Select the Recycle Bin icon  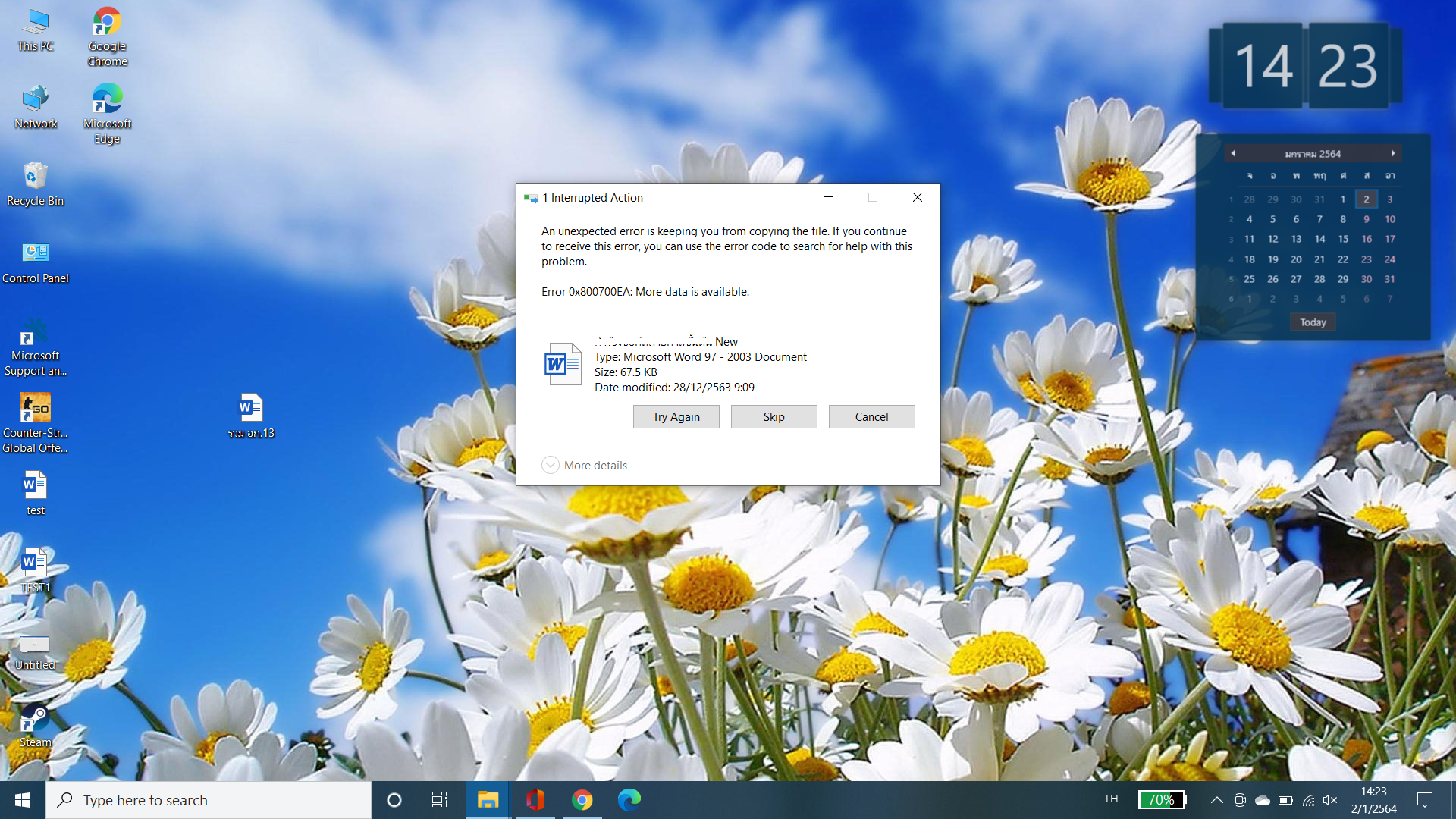point(35,184)
